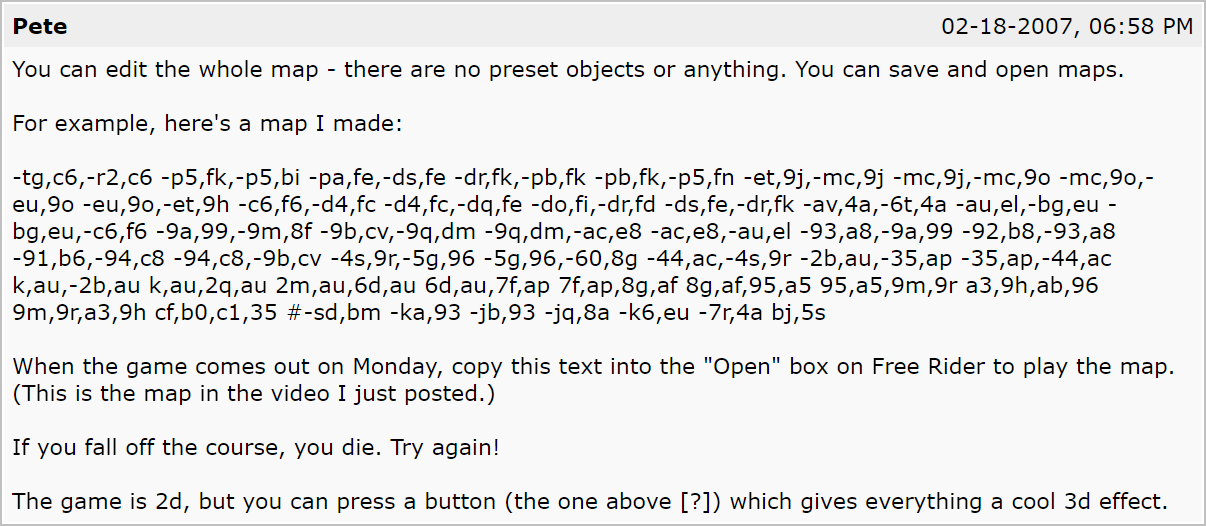
Task: Click the username Pete in the post header
Action: click(40, 27)
